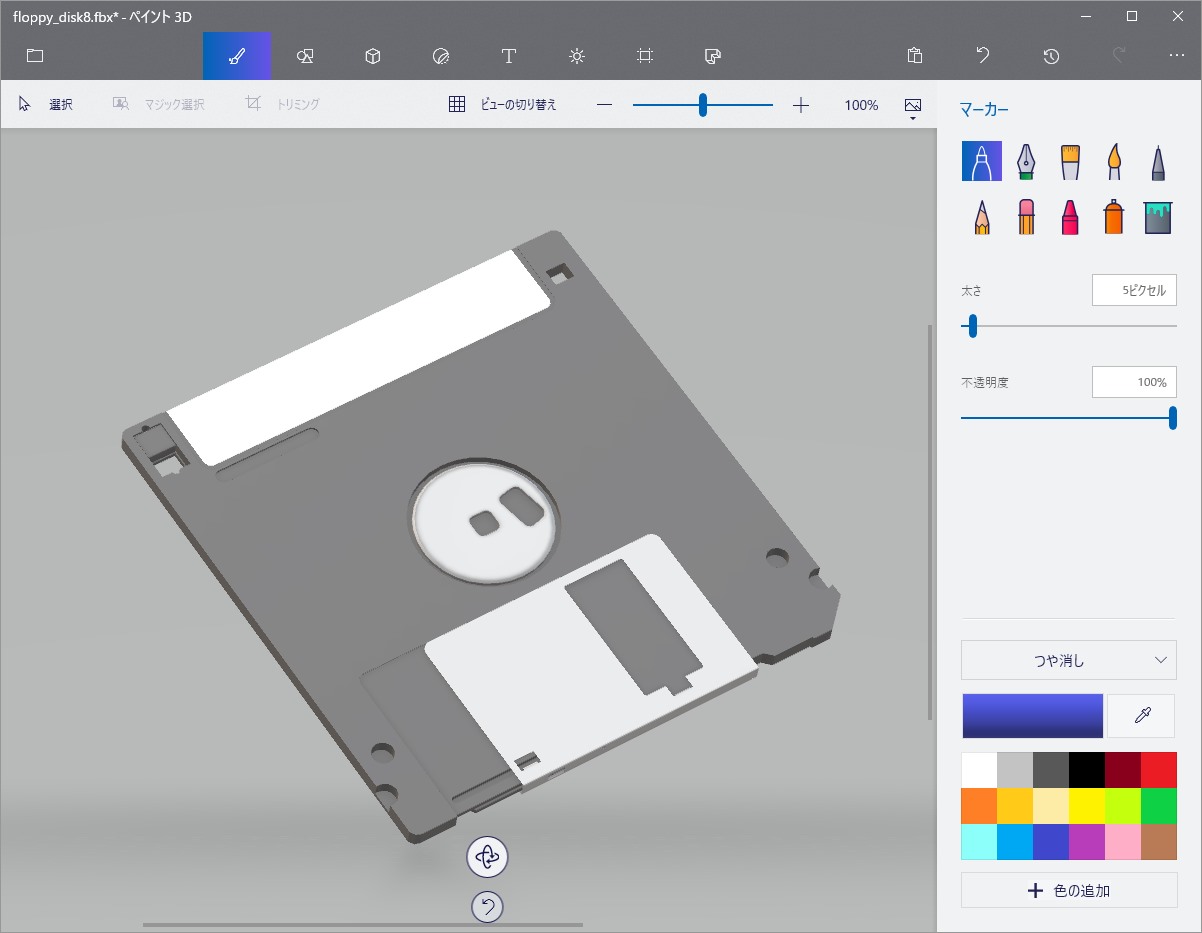The width and height of the screenshot is (1202, 933).
Task: Select the spray can tool
Action: (1114, 216)
